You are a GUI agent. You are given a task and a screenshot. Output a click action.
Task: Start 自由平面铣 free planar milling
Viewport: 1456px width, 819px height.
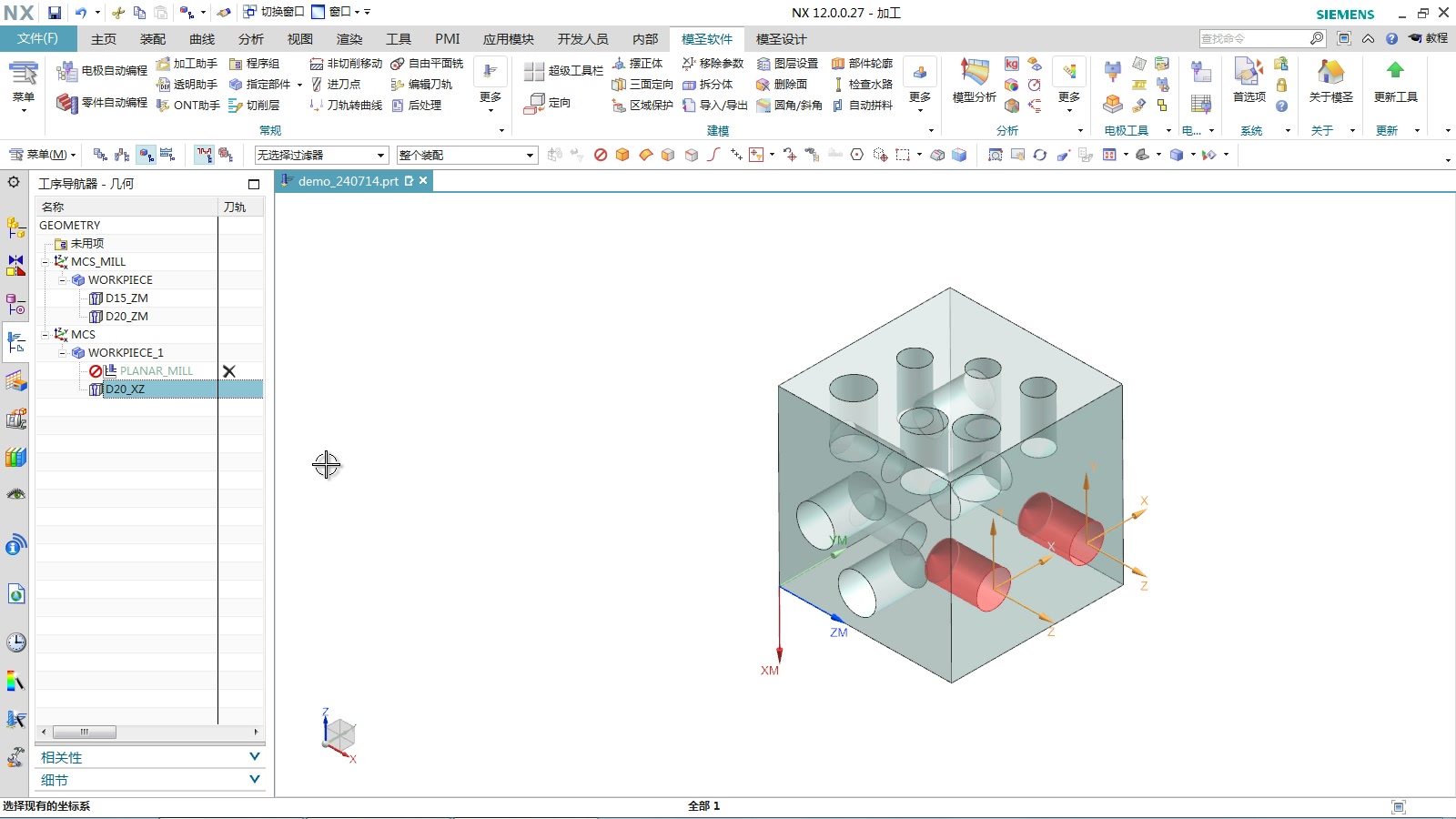coord(428,64)
